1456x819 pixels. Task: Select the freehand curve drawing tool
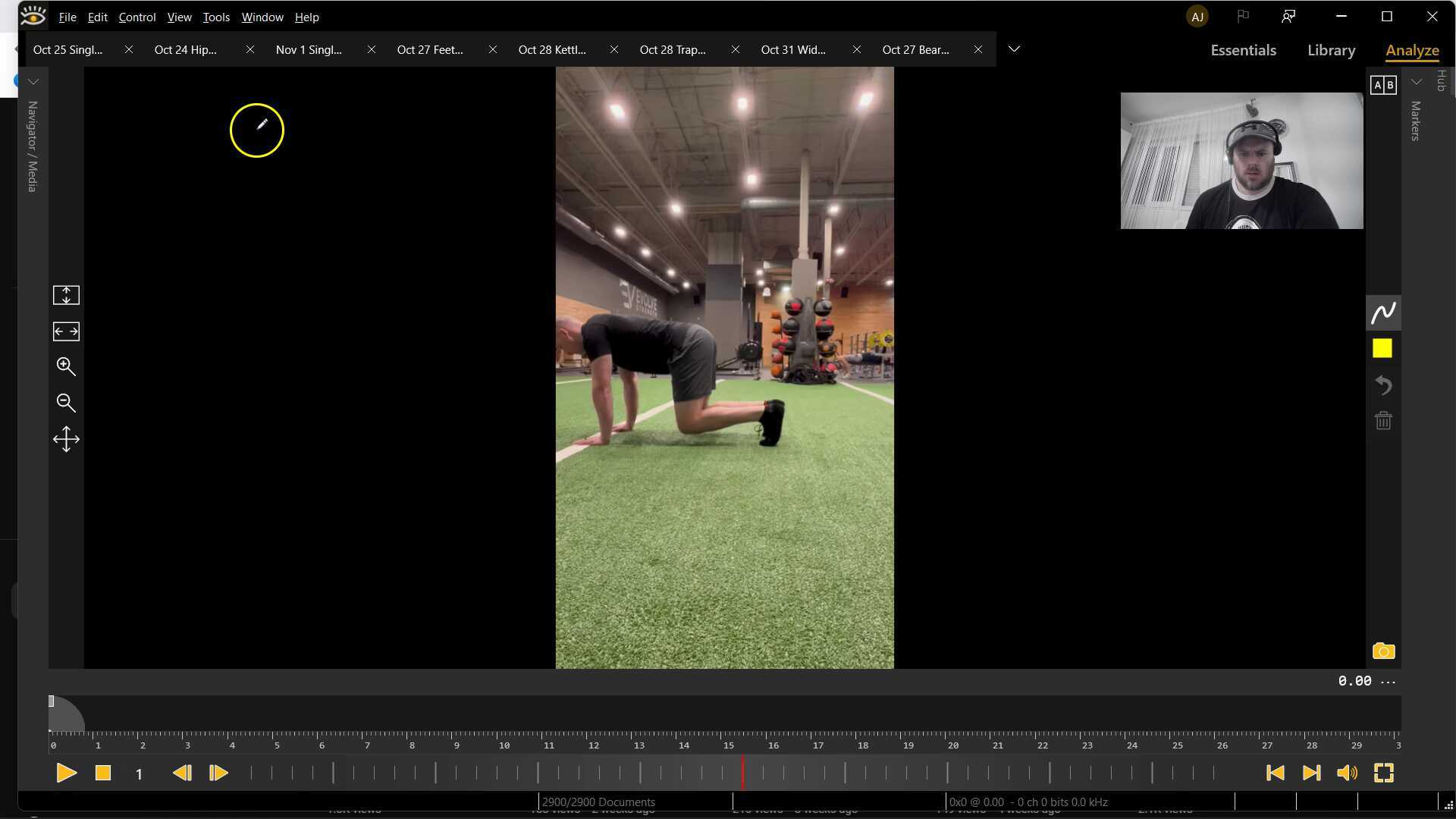click(x=1382, y=312)
